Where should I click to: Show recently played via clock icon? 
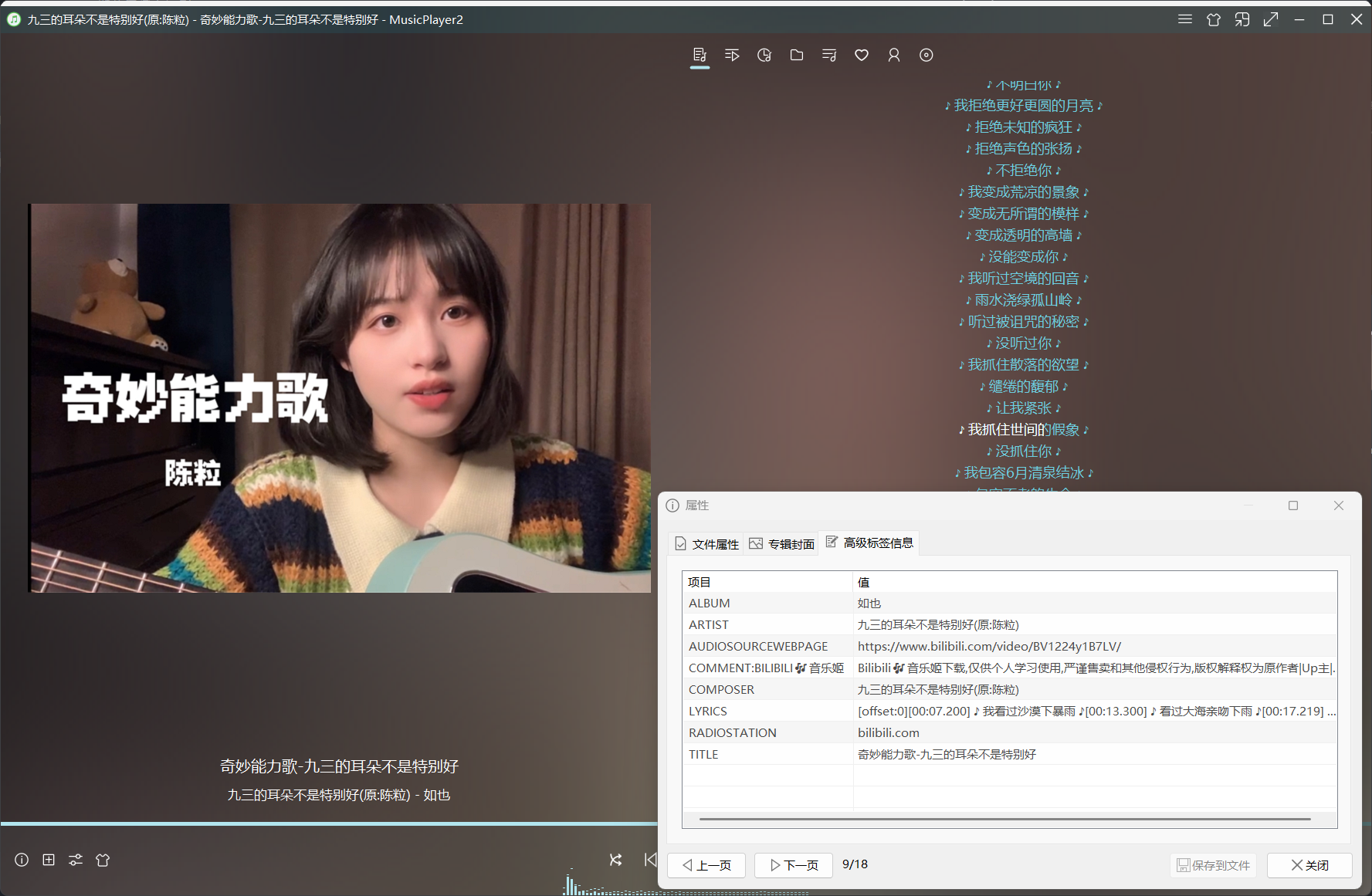point(764,55)
